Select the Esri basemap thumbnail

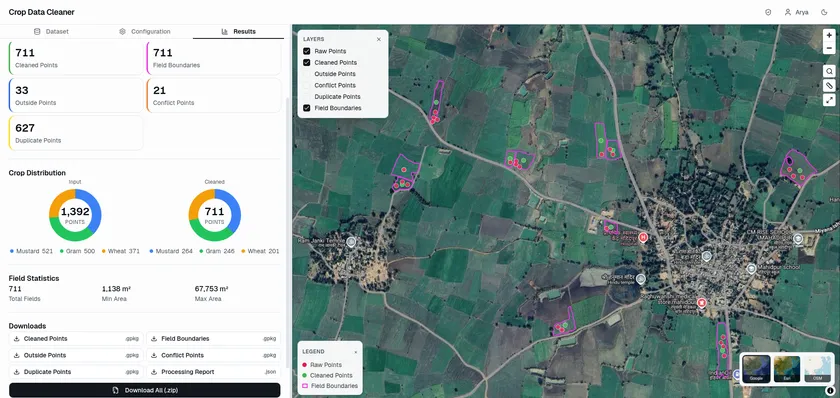(787, 369)
